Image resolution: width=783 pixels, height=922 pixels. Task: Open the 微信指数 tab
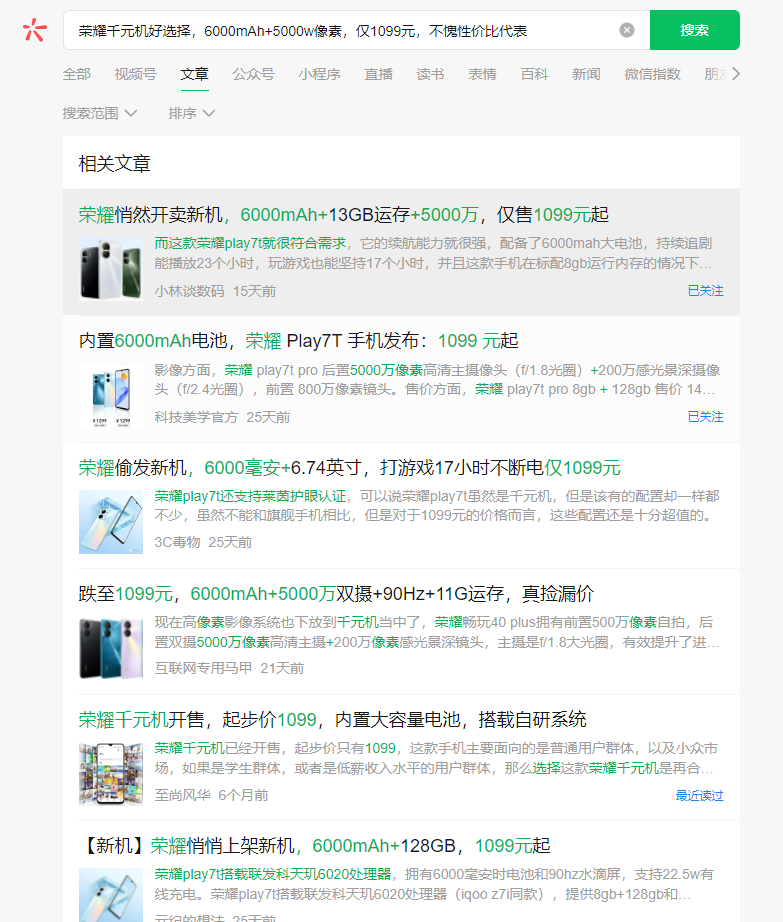pos(652,74)
